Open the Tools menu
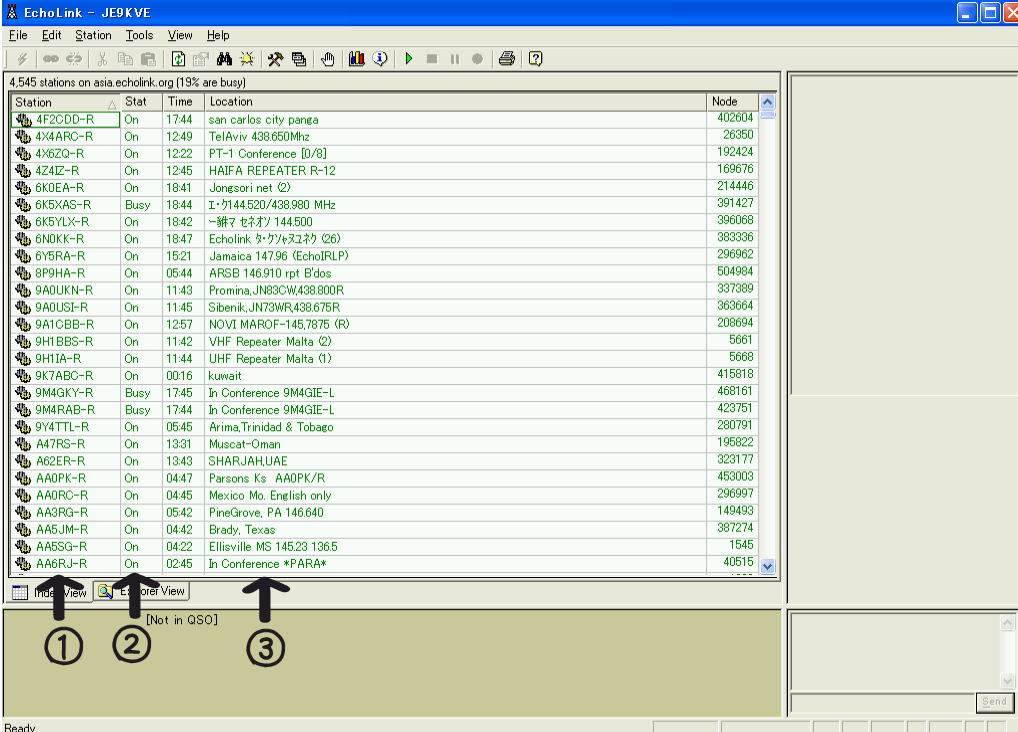Screen dimensions: 1018x732 [x=140, y=35]
